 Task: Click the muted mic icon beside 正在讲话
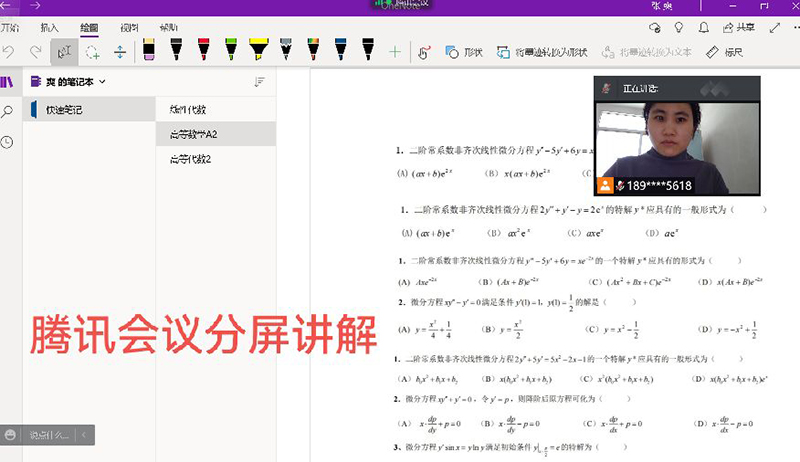[606, 88]
